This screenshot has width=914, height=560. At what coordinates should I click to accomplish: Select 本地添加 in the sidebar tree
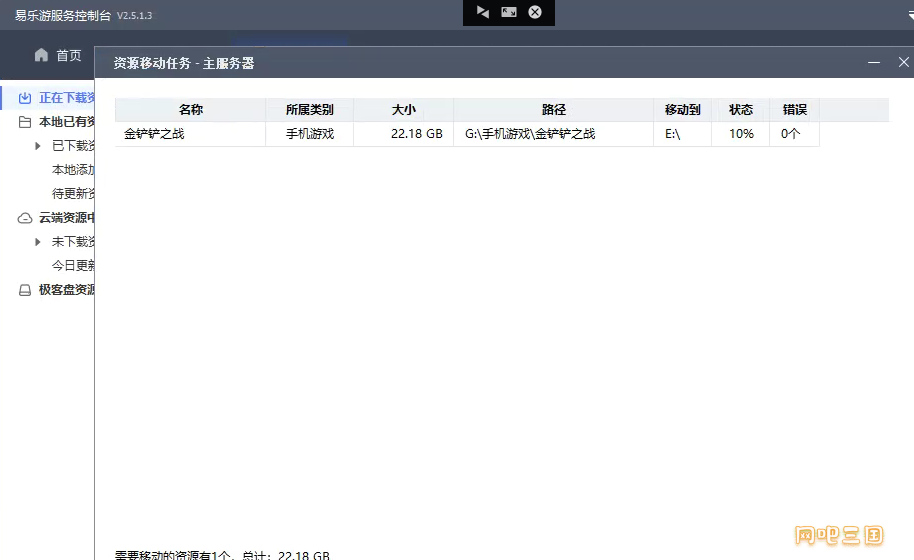[73, 170]
